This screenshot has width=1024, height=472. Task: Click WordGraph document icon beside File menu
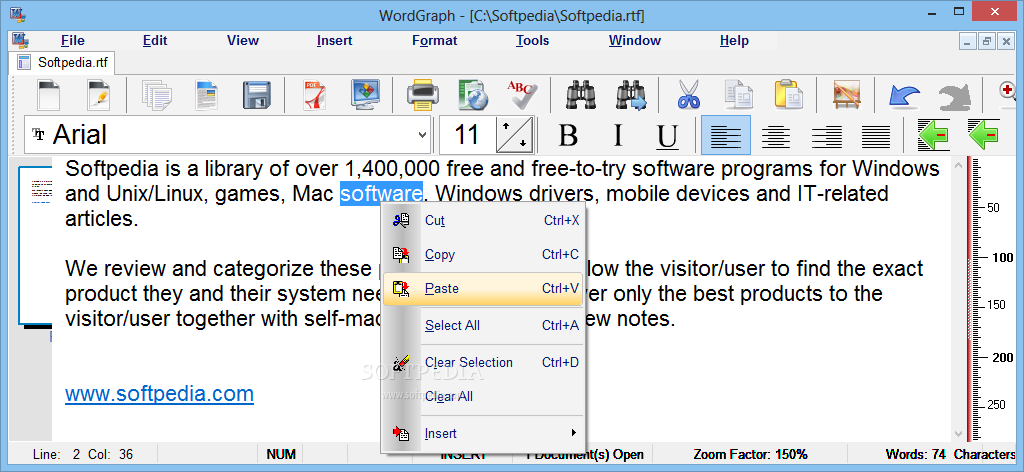tap(20, 40)
